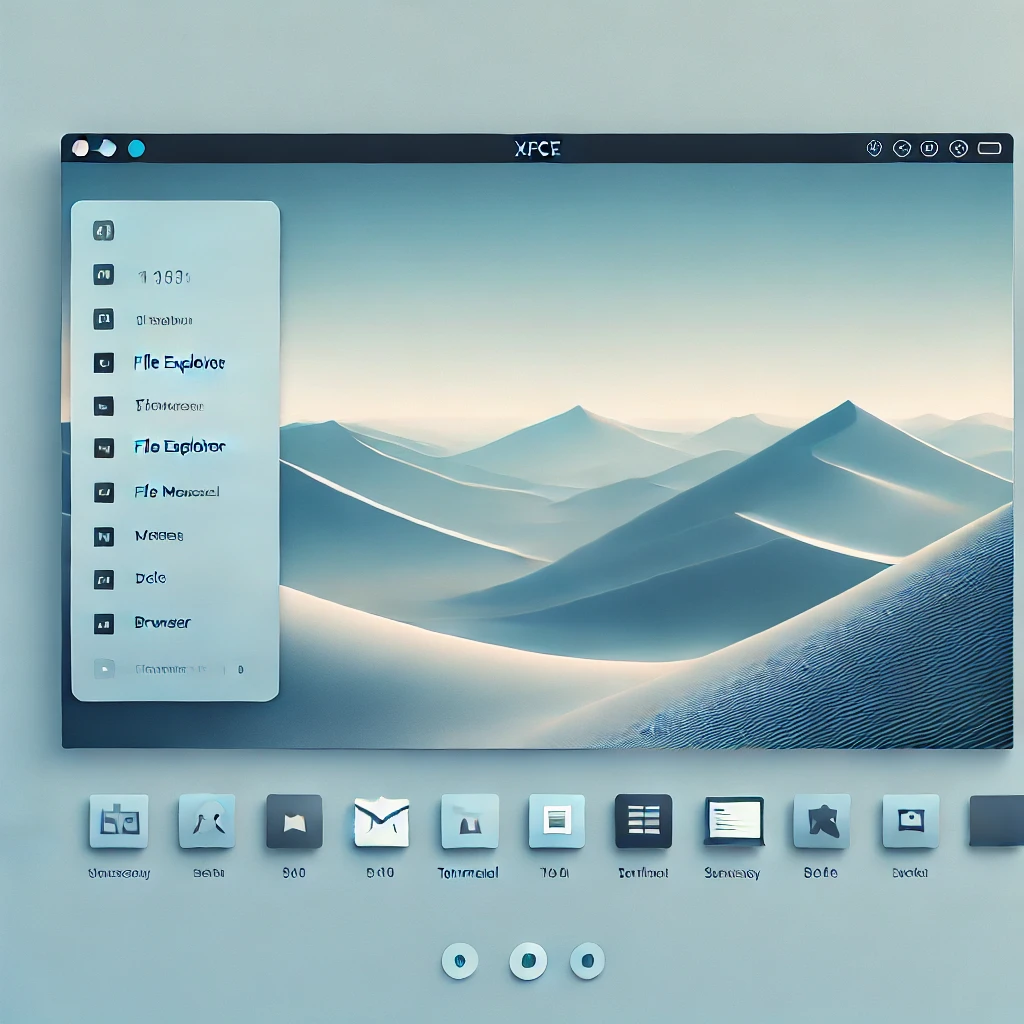Viewport: 1024px width, 1024px height.
Task: Click the icon beside the File Manager entry
Action: (103, 492)
